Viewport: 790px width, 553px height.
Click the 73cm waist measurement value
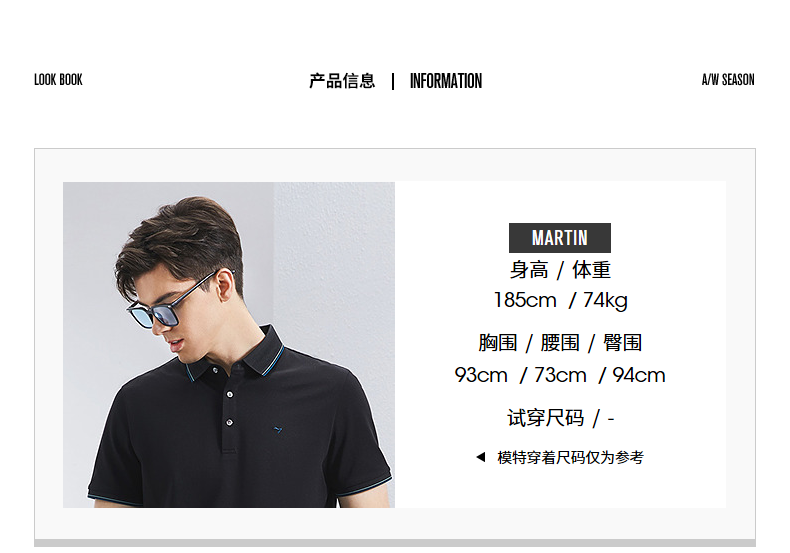[560, 375]
